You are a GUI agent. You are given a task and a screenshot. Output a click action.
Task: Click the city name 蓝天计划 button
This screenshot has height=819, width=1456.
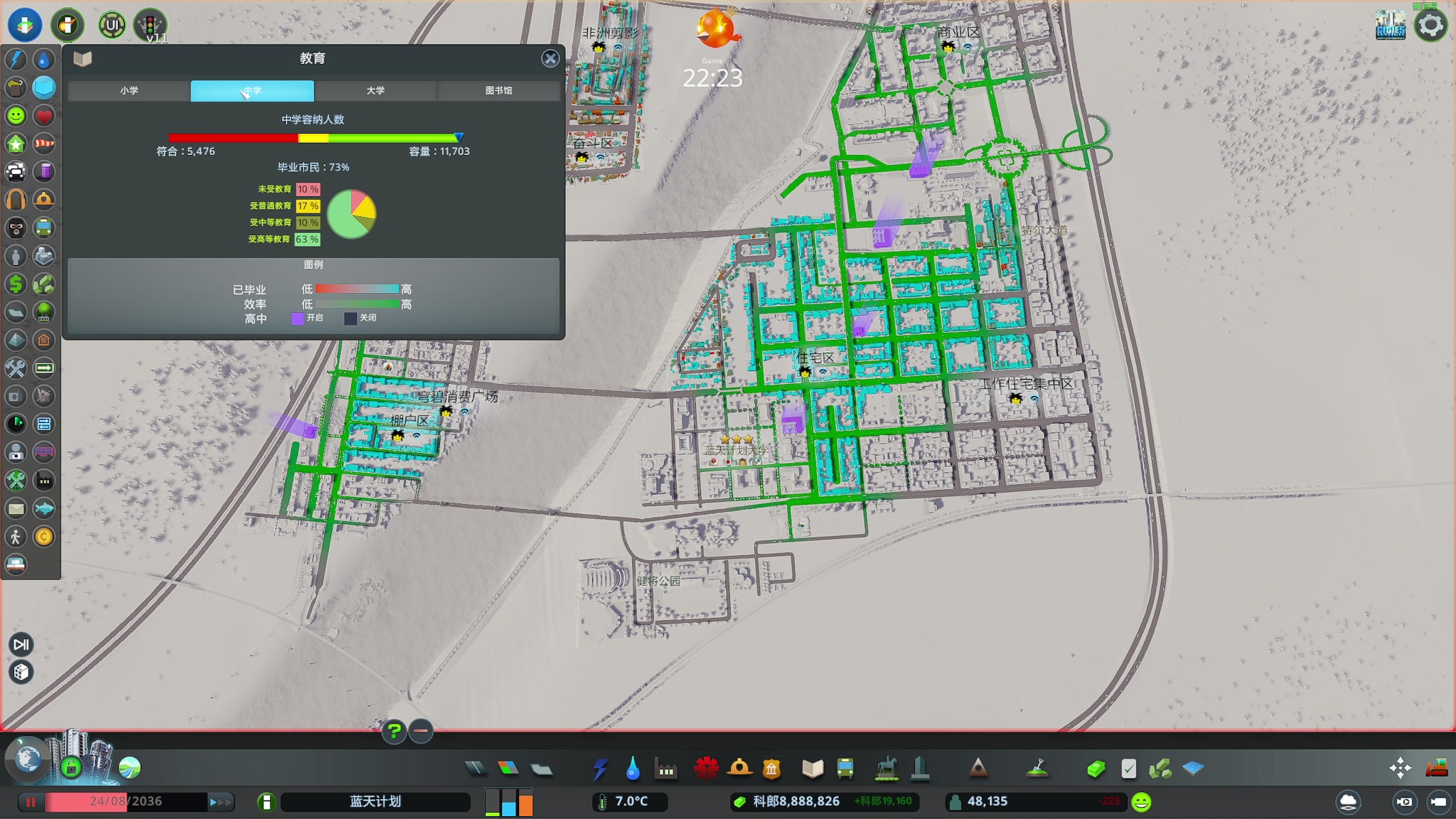375,802
